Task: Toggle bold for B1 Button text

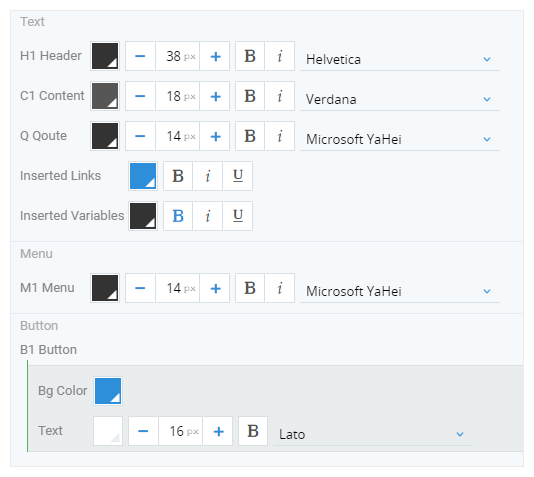Action: pos(253,431)
